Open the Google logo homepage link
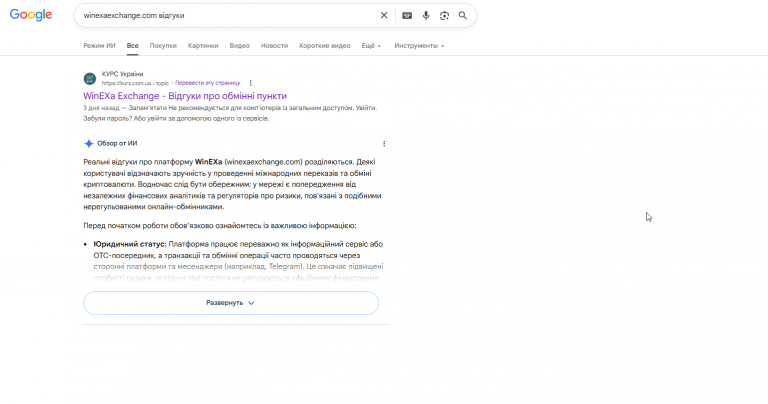 point(31,15)
